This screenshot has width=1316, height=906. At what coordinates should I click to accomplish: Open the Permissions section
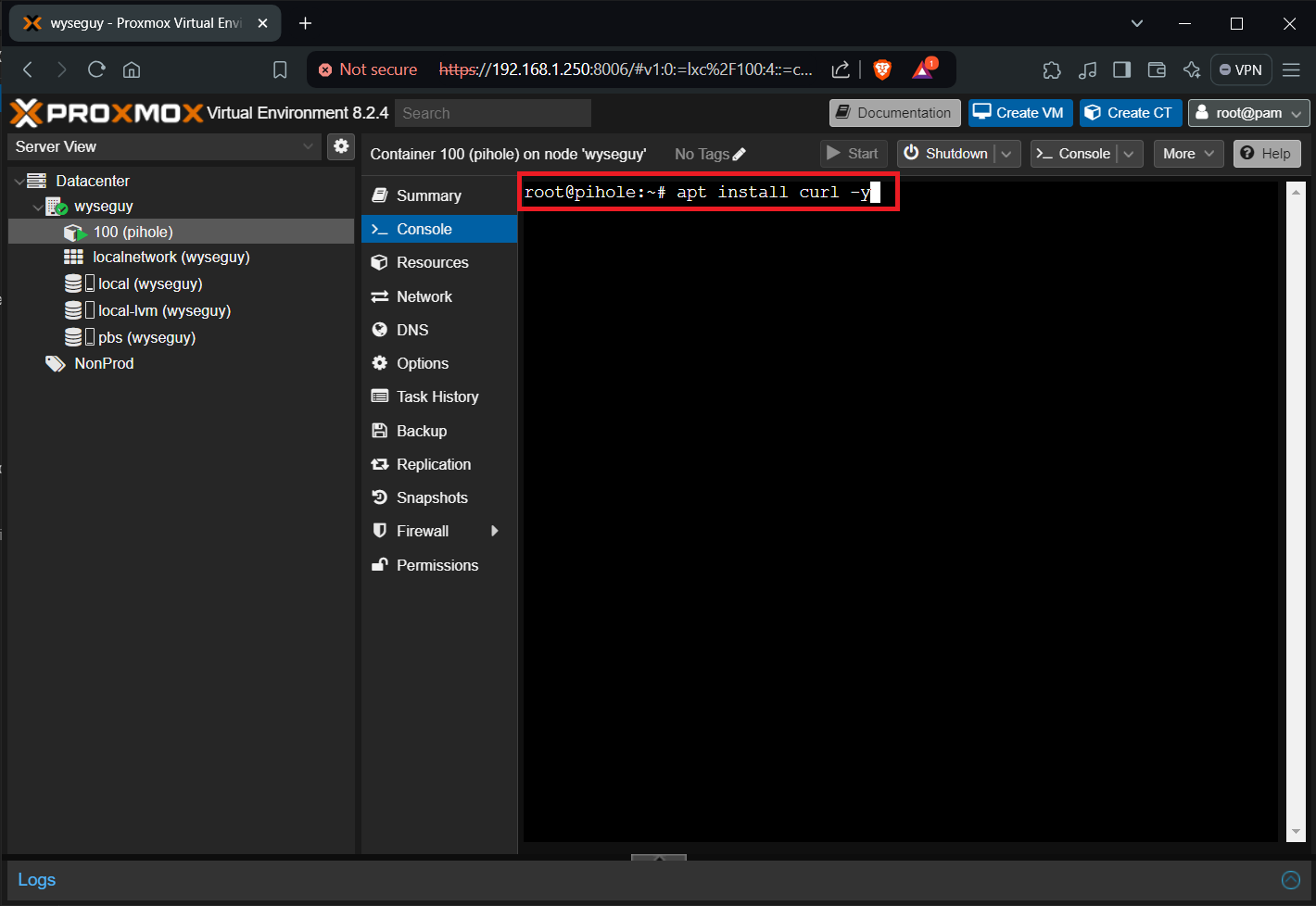point(439,565)
